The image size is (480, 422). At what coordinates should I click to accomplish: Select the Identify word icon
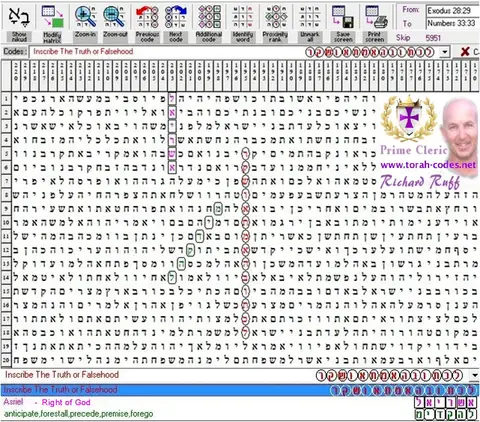242,16
